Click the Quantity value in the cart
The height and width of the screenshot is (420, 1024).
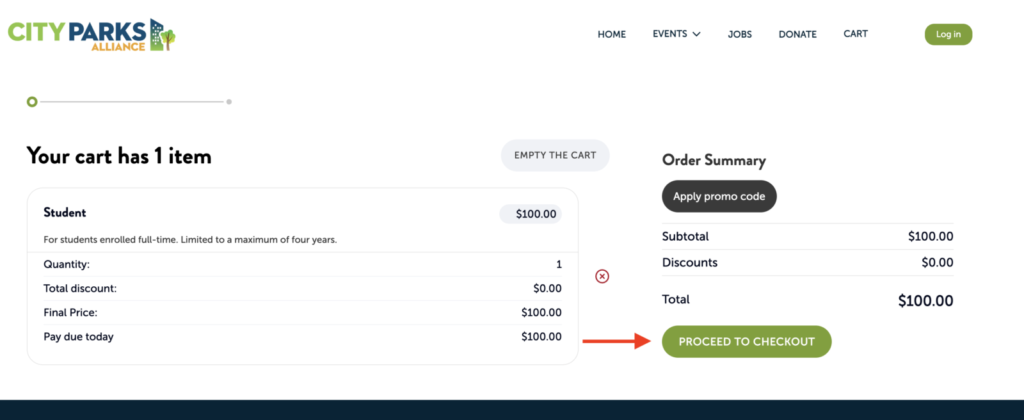tap(559, 265)
